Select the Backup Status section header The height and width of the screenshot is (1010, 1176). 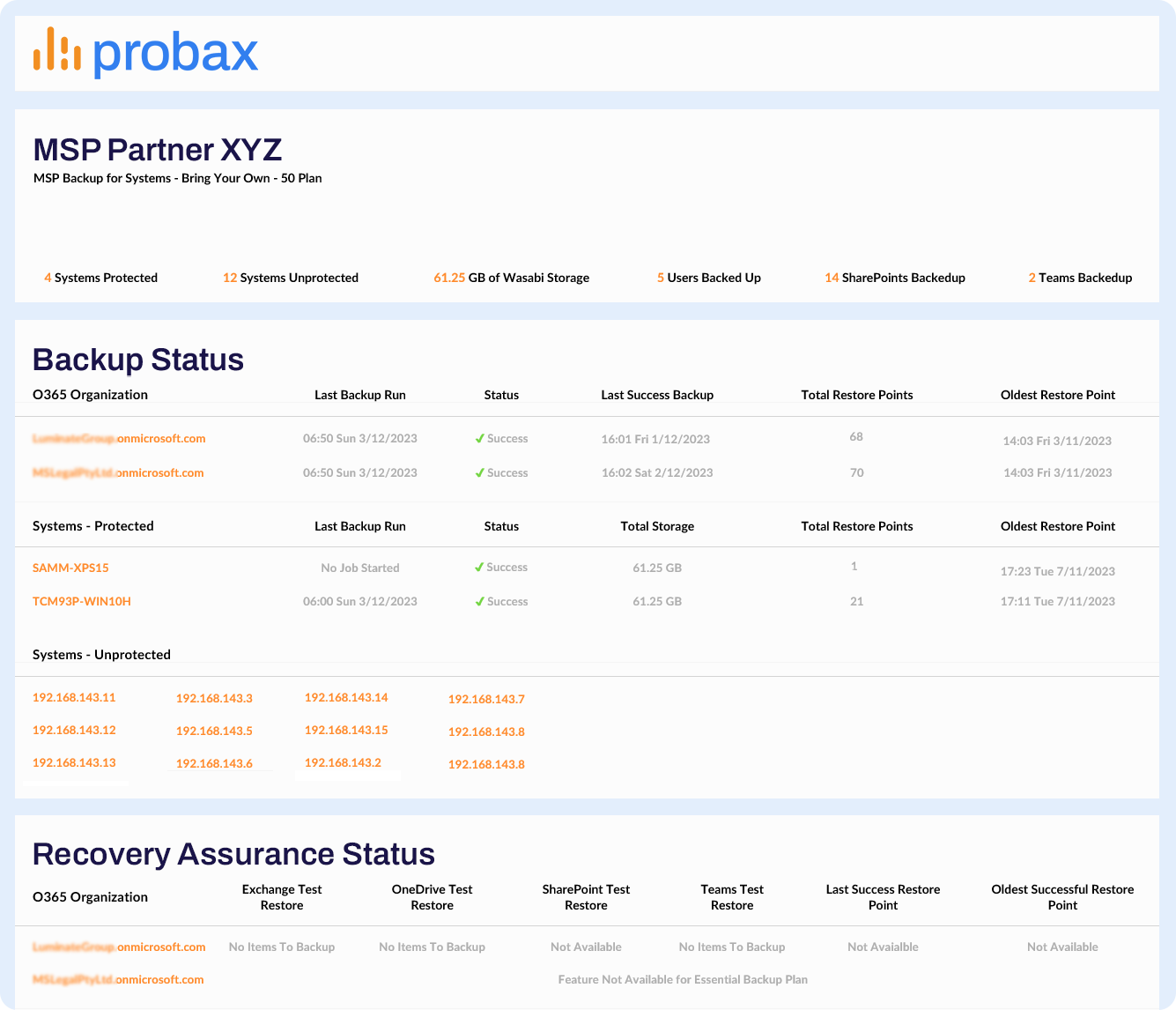coord(137,360)
